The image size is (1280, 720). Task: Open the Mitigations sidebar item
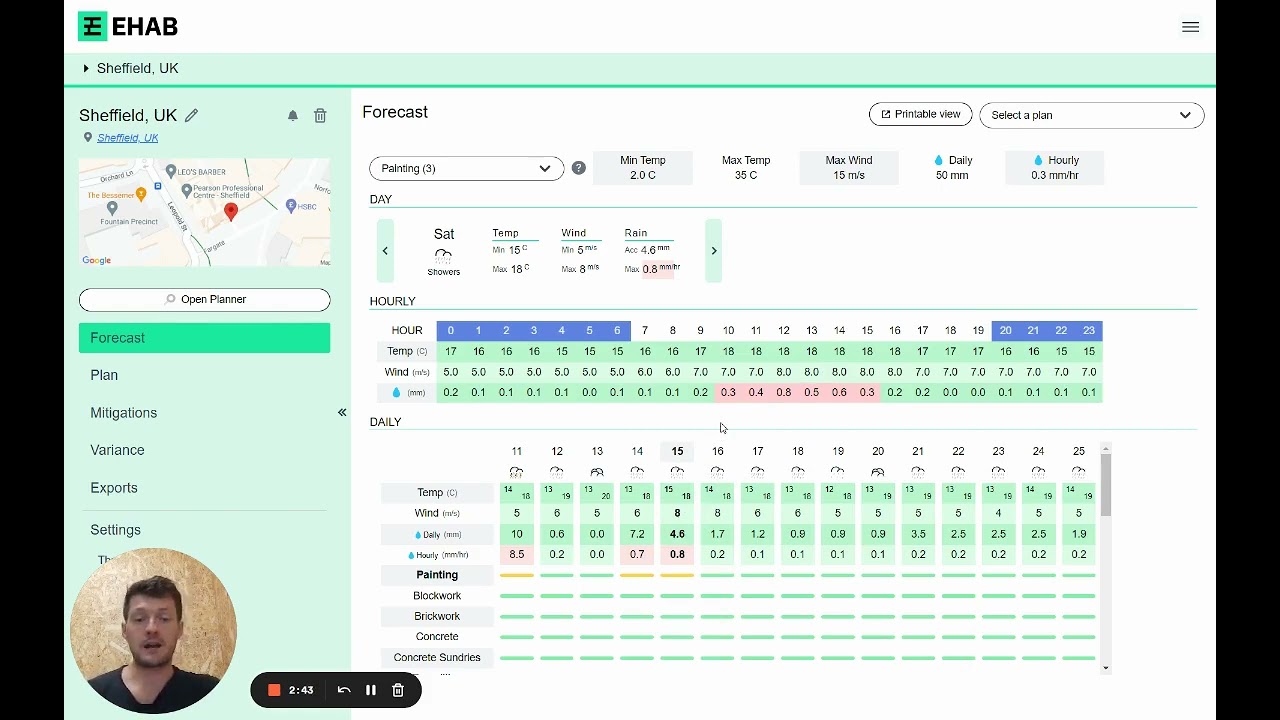123,413
